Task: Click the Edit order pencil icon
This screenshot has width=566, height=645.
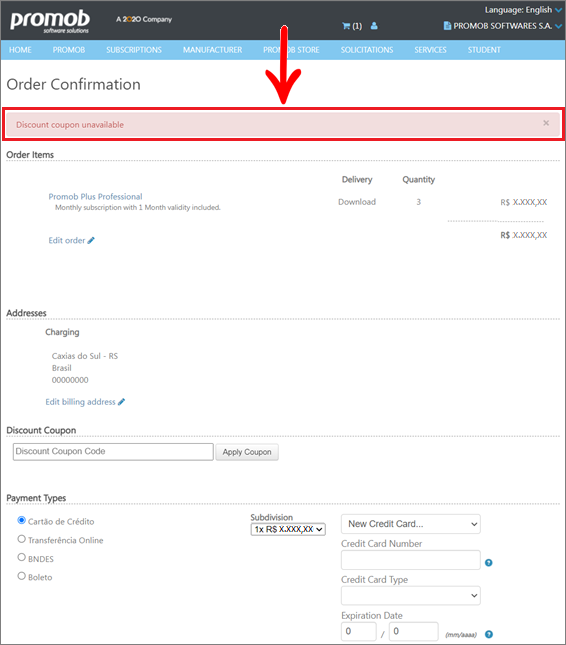Action: point(91,241)
